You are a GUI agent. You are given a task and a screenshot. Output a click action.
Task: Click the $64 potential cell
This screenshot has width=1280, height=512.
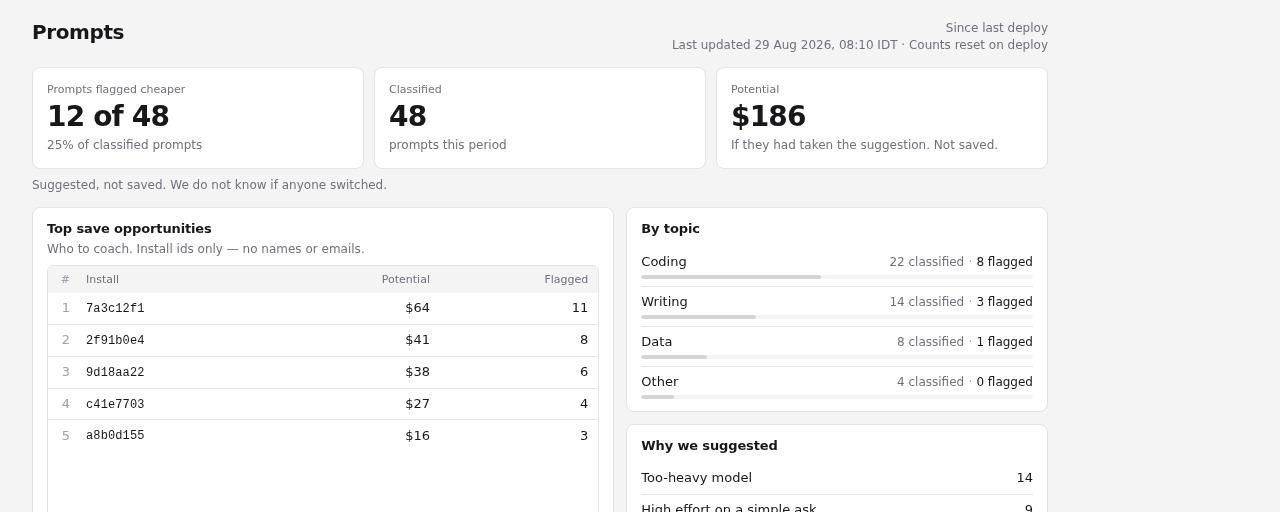(417, 308)
